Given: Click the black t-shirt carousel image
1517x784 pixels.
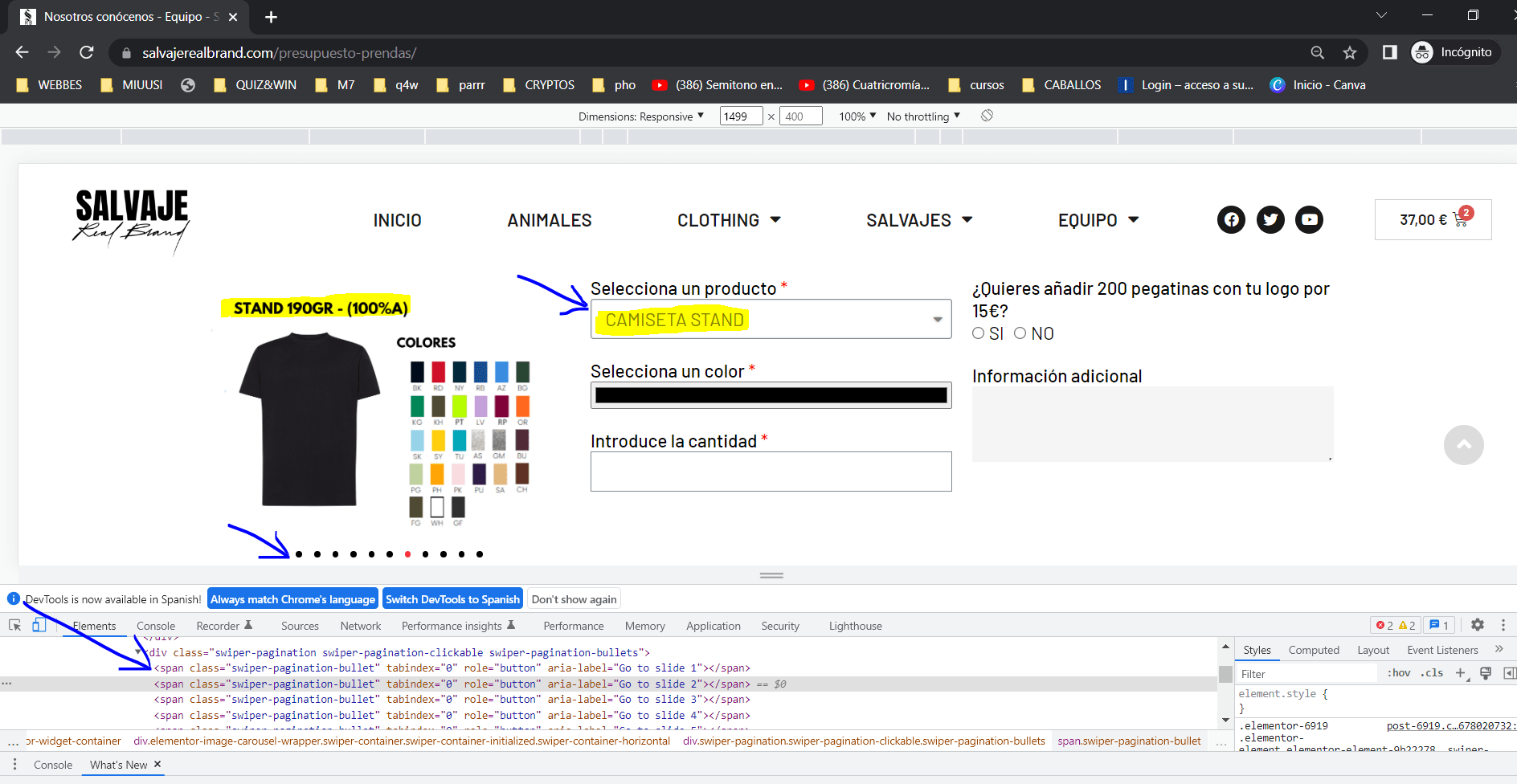Looking at the screenshot, I should (x=309, y=419).
